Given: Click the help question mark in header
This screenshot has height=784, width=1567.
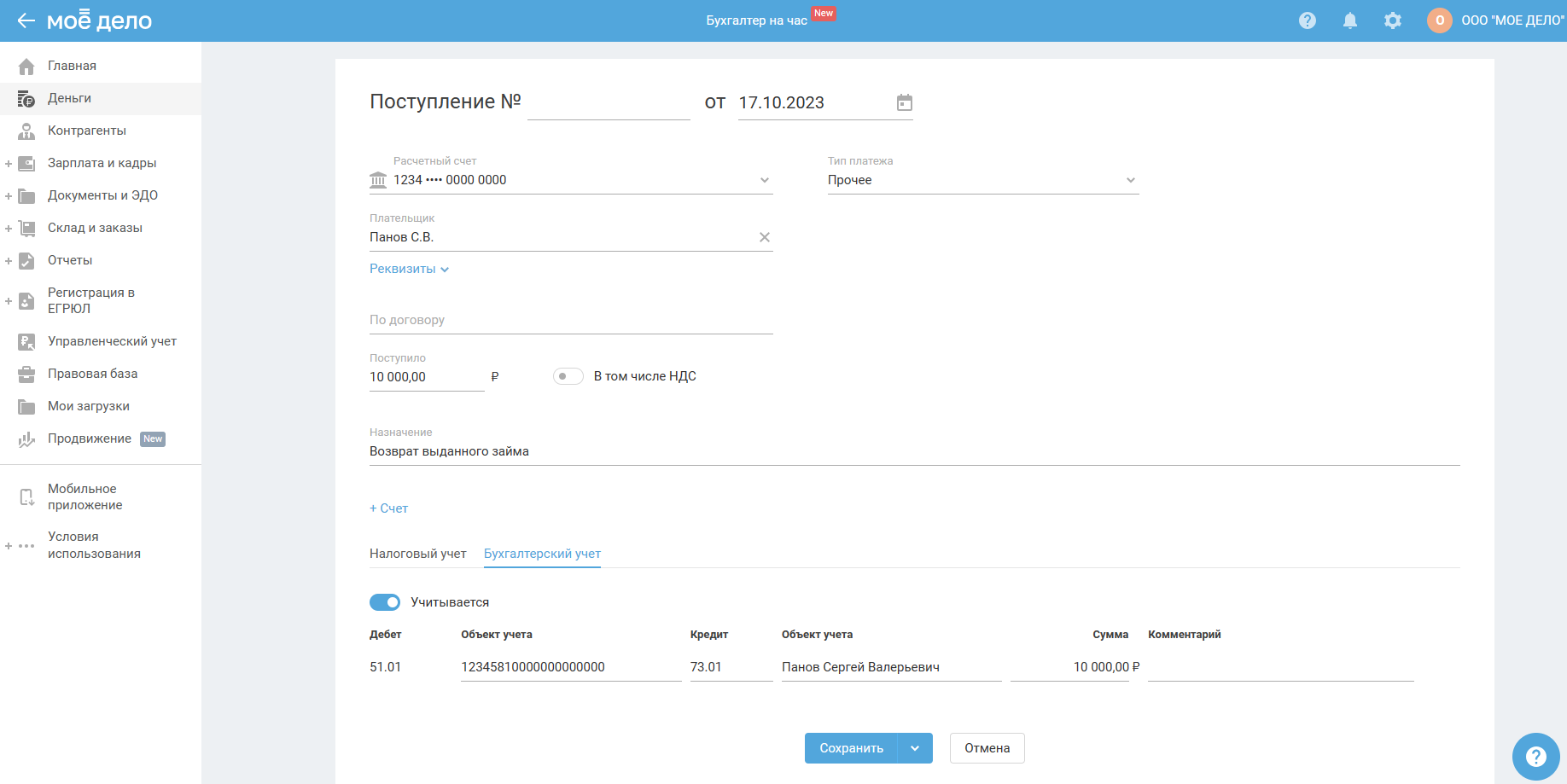Looking at the screenshot, I should point(1307,20).
